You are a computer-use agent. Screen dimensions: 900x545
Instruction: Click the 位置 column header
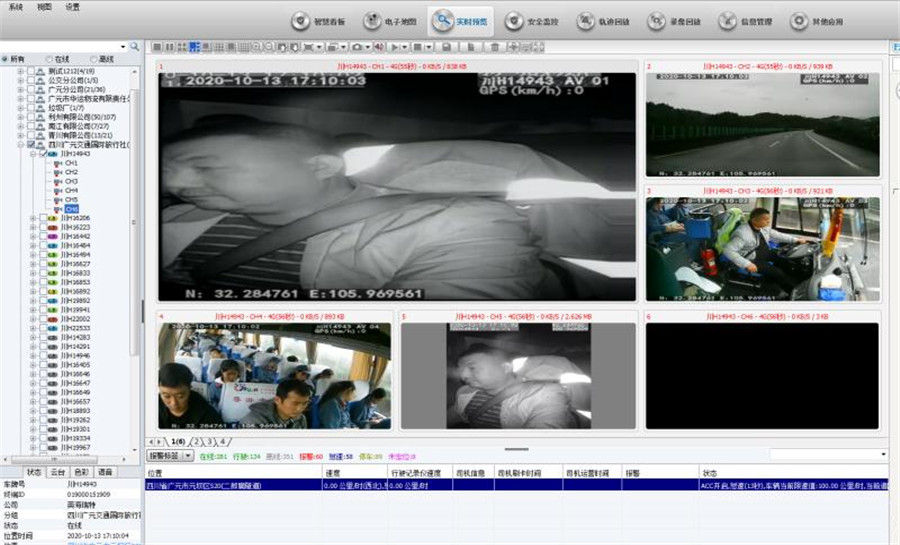pyautogui.click(x=156, y=472)
